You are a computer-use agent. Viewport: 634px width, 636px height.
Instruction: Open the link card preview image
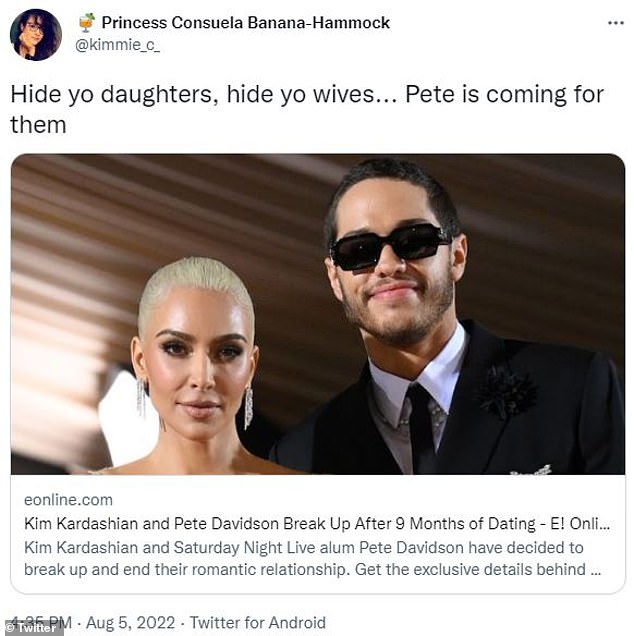[x=318, y=314]
